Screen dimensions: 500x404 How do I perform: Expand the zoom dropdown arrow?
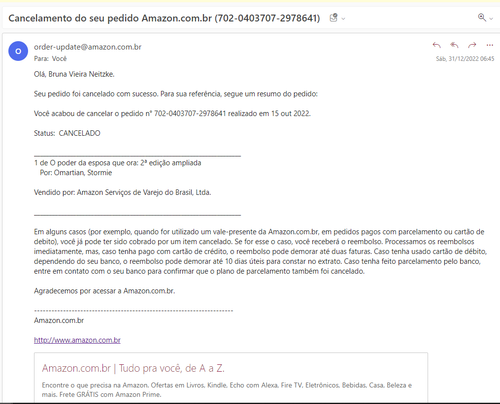tap(491, 19)
